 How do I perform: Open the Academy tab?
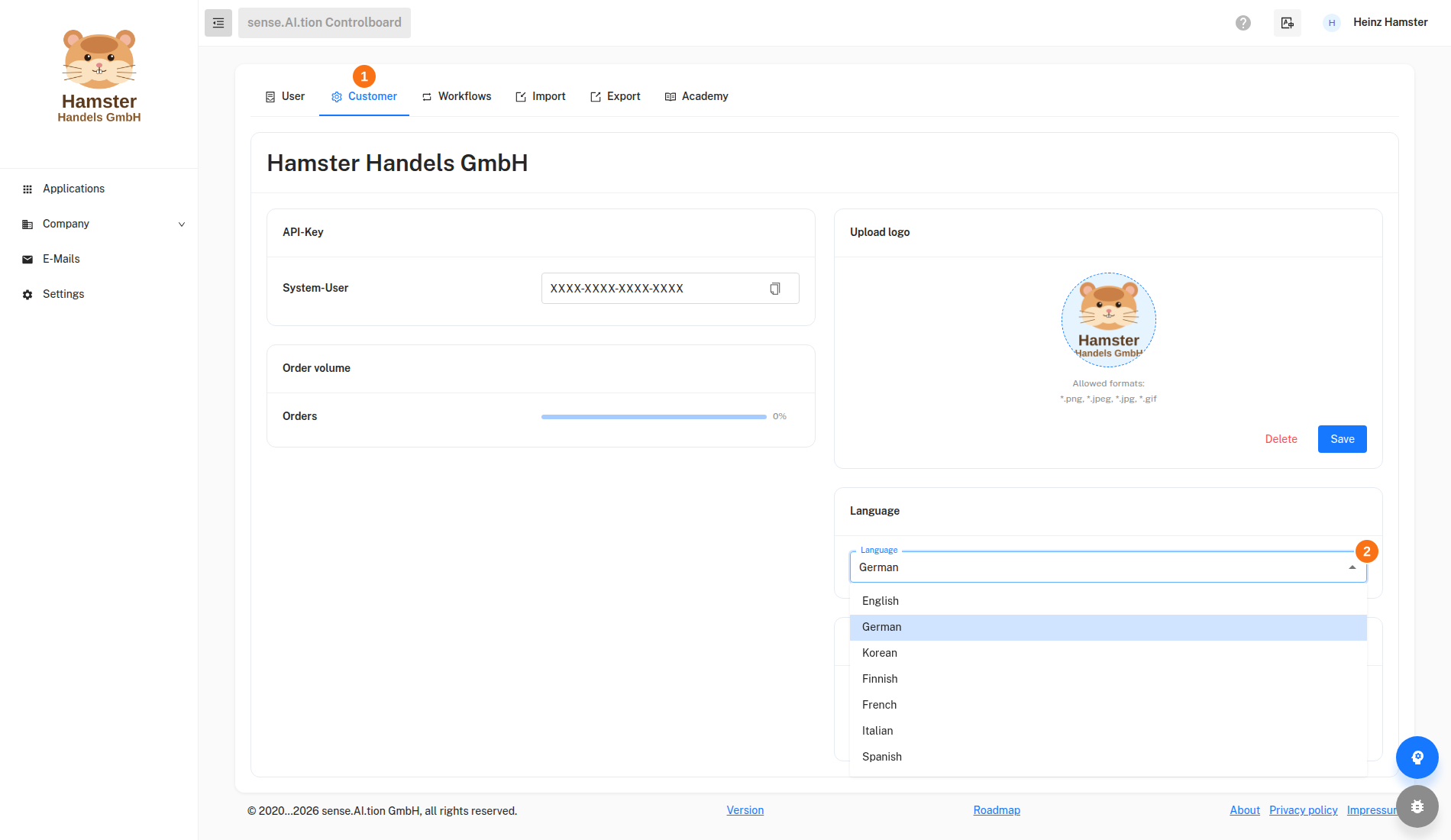[x=696, y=96]
